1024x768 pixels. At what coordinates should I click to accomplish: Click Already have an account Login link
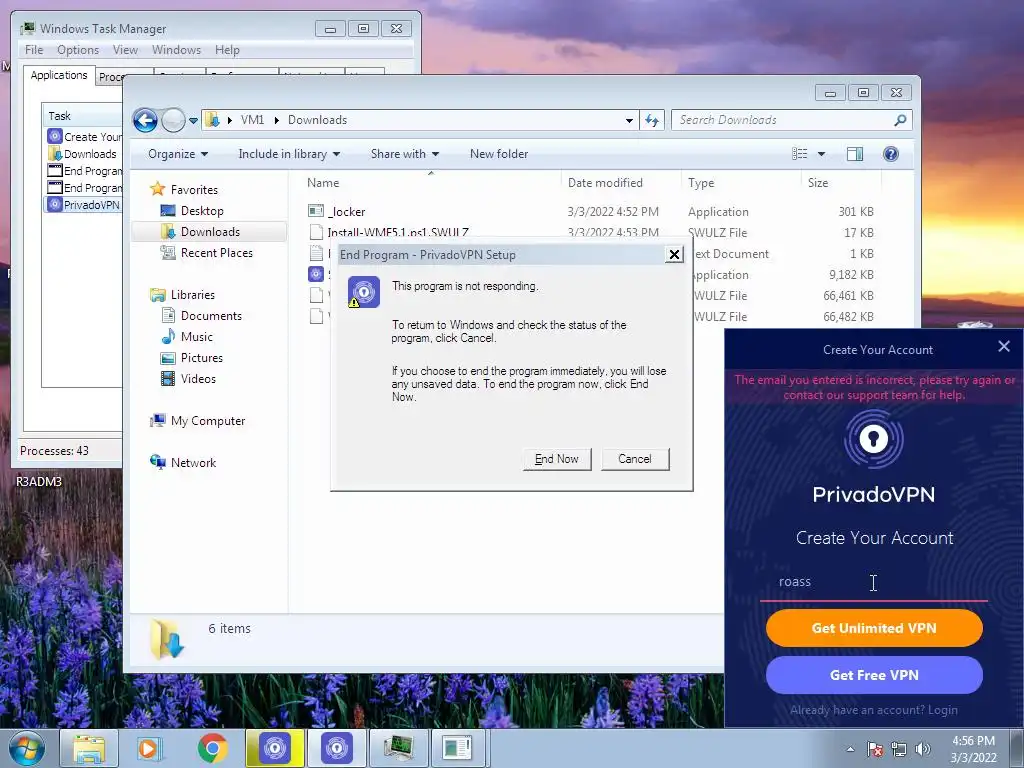[x=874, y=710]
